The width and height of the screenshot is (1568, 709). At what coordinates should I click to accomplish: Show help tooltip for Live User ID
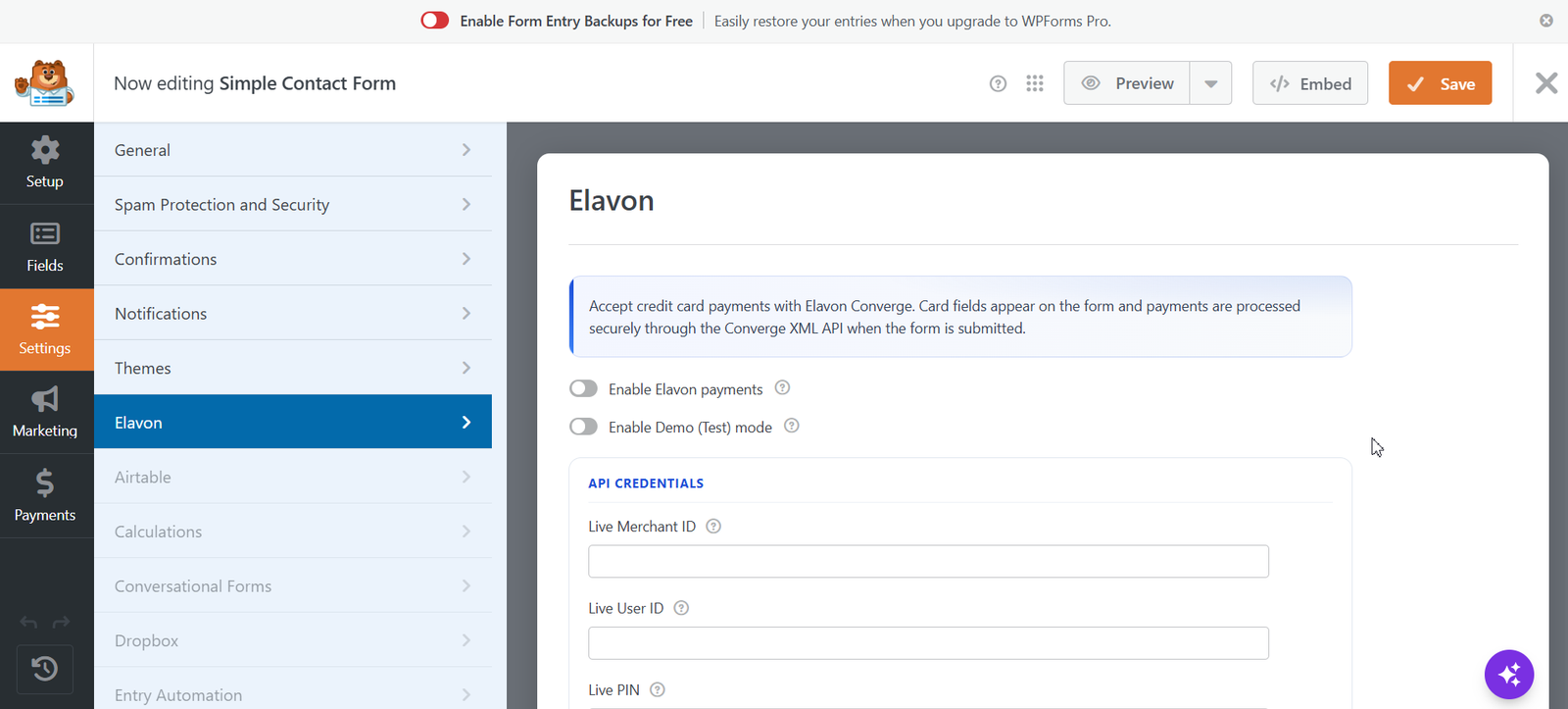681,608
